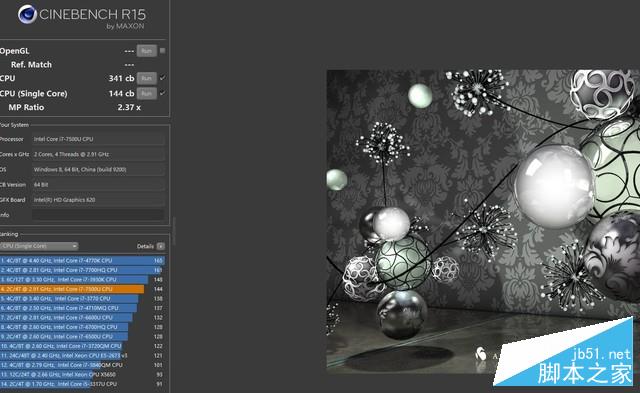Select ranking entry 3 Core i7-3930K

tap(82, 280)
